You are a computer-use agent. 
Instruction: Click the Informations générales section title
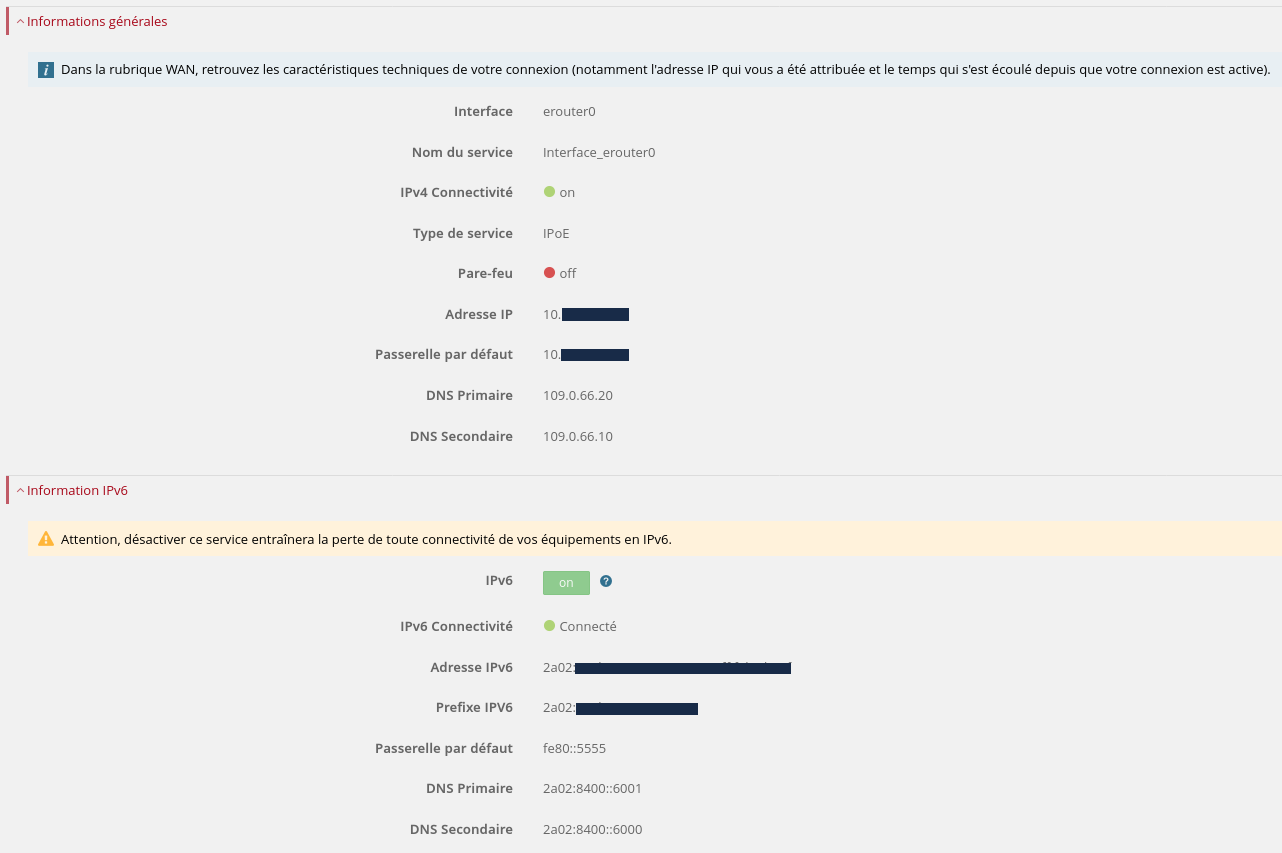(97, 21)
